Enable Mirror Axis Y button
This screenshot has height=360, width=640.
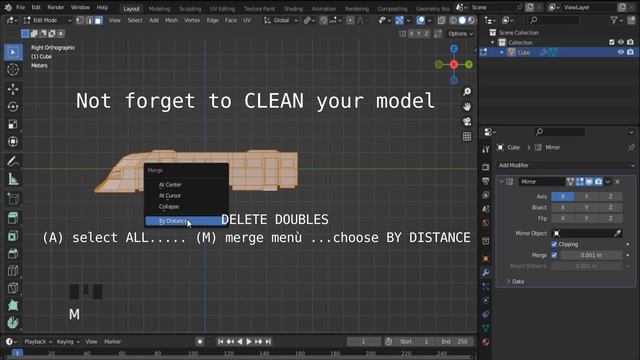(587, 197)
